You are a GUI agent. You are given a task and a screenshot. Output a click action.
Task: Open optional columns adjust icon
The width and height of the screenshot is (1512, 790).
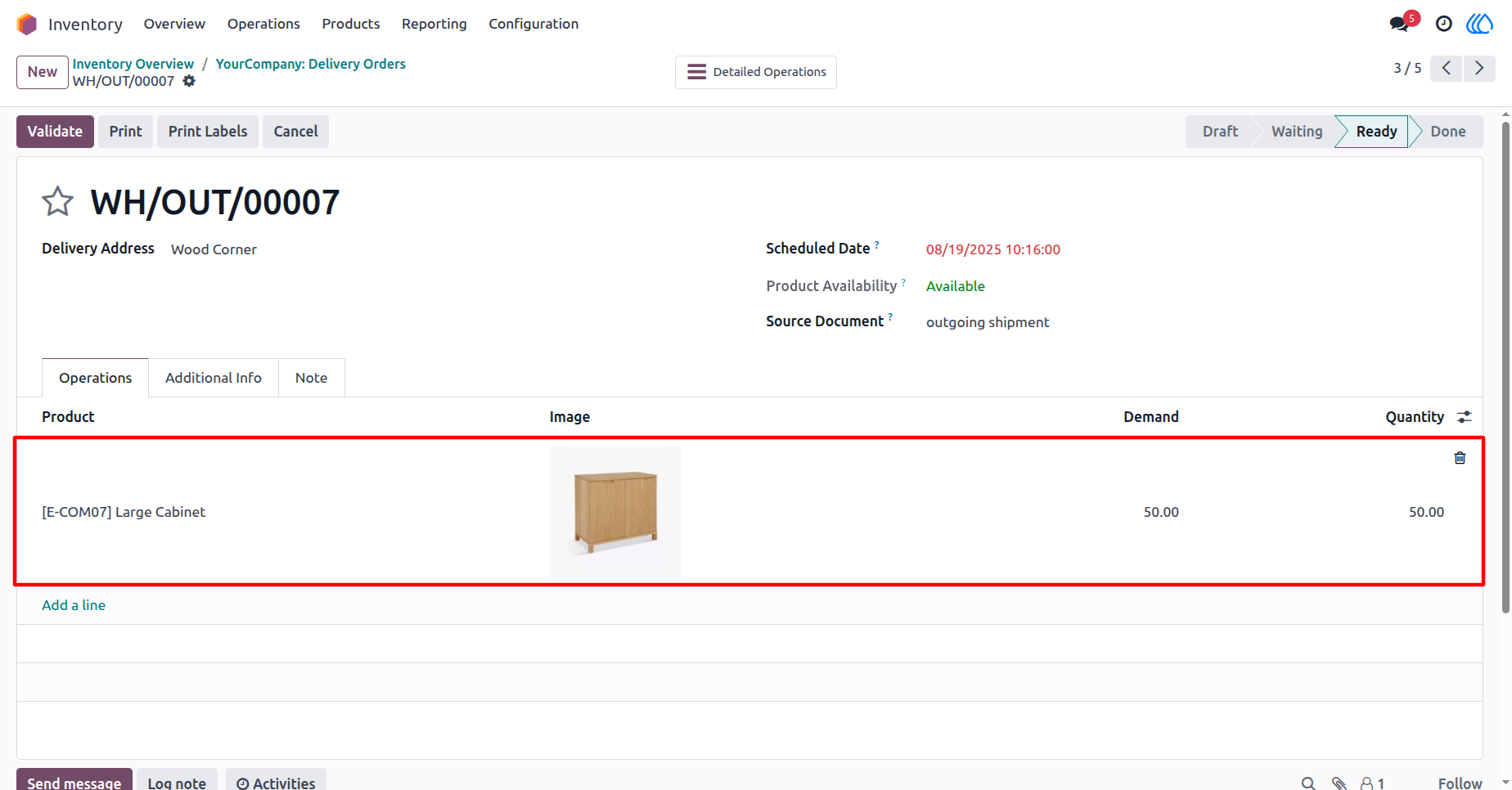(1465, 417)
